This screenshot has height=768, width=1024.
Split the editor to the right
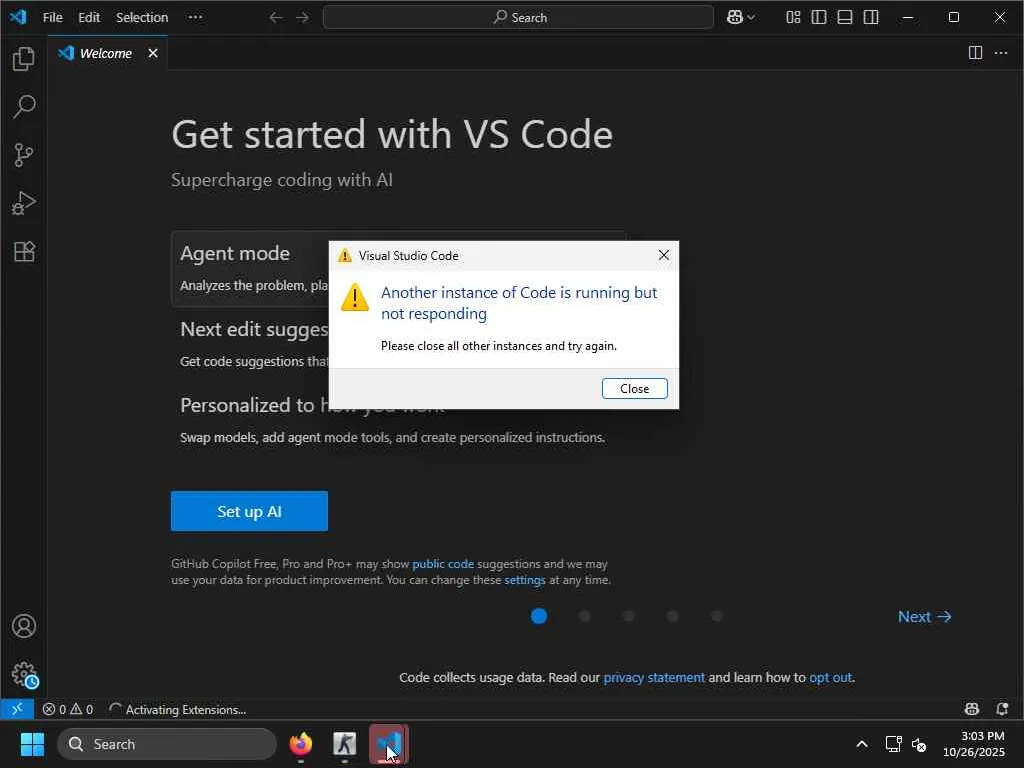[x=975, y=53]
